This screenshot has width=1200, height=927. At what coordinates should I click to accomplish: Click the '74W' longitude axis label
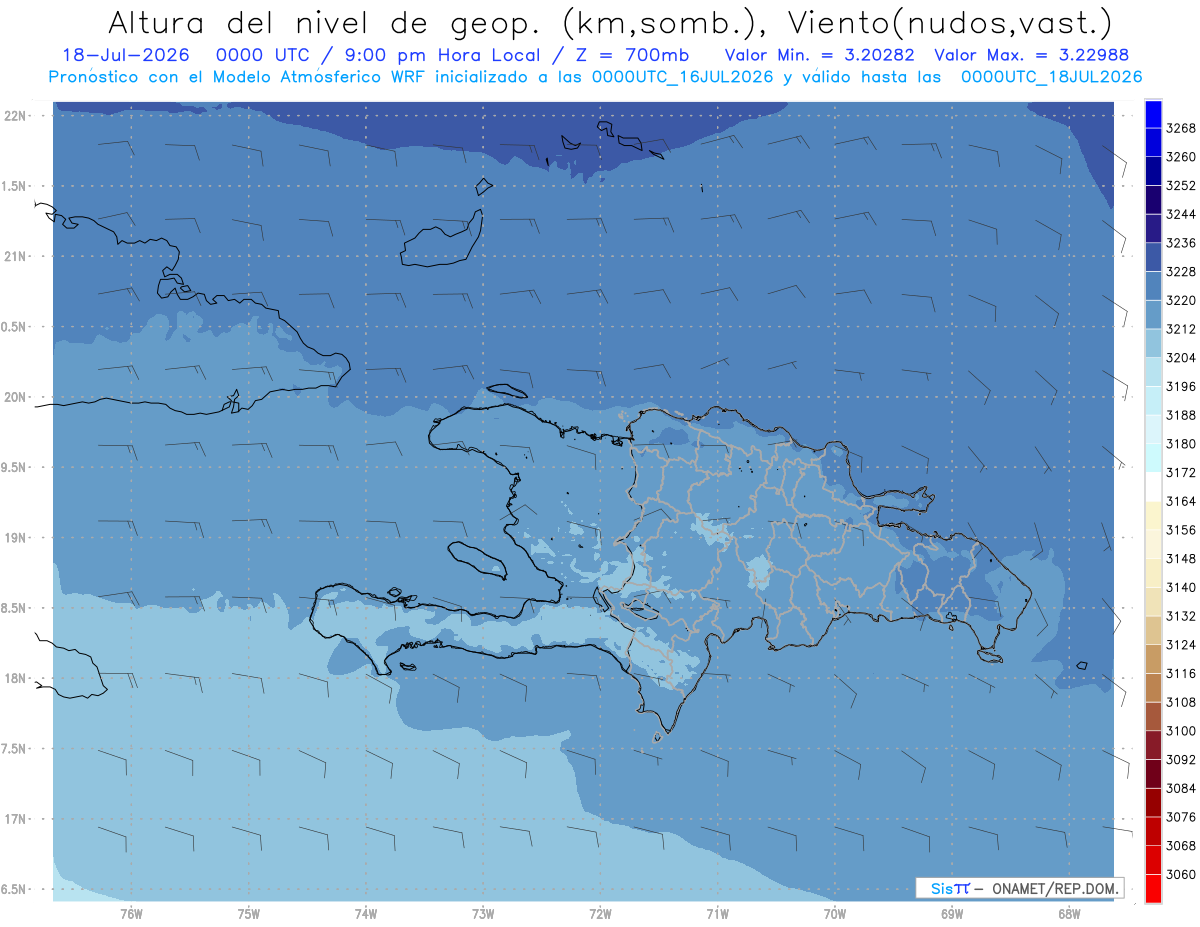coord(366,914)
